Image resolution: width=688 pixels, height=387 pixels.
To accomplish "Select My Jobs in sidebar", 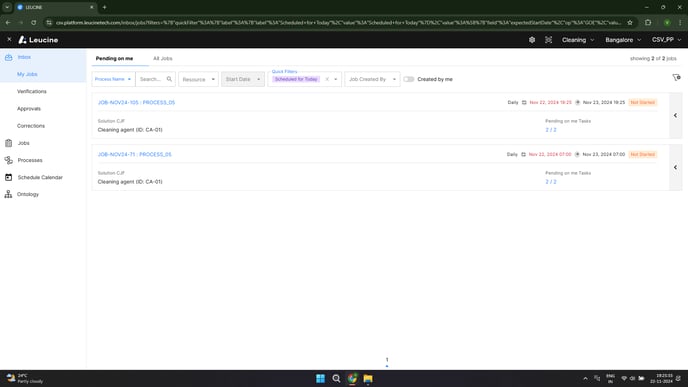I will coord(27,74).
